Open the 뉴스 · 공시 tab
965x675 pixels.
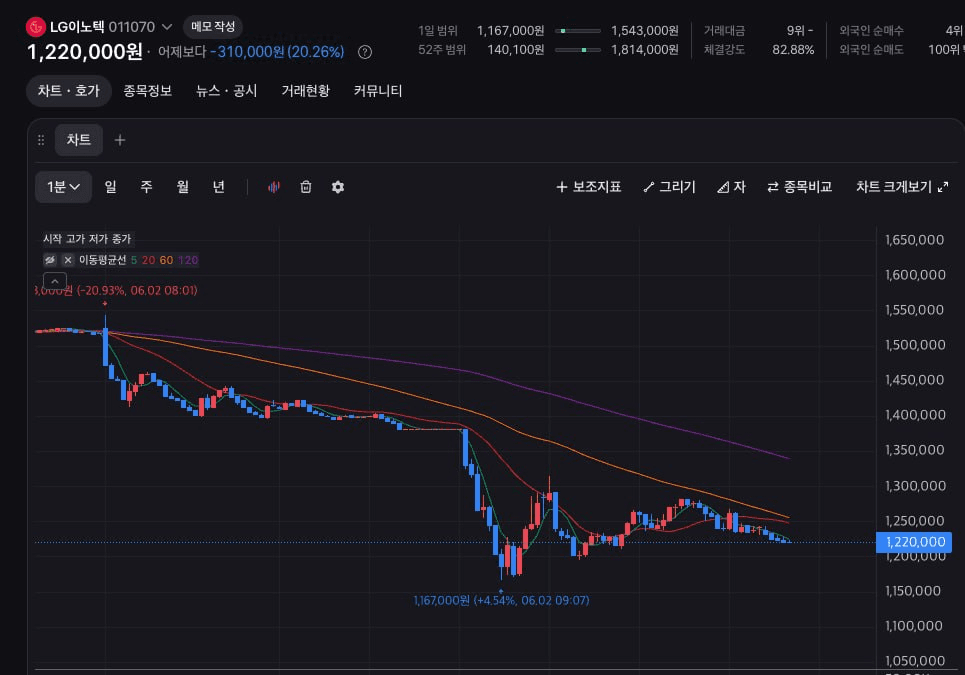pos(226,91)
